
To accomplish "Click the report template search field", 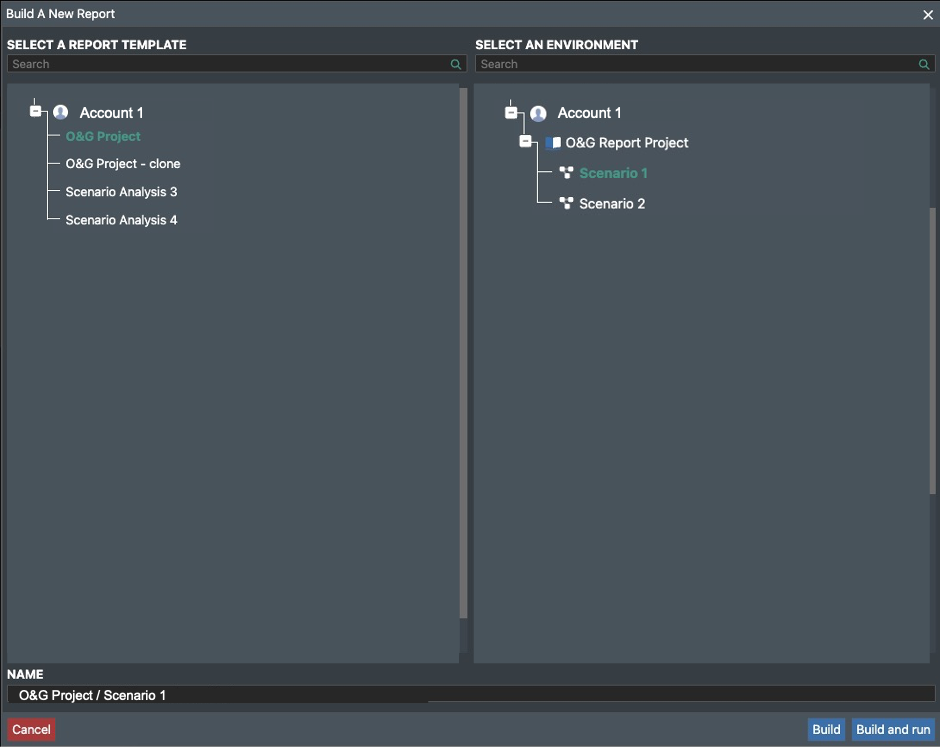I will [228, 64].
